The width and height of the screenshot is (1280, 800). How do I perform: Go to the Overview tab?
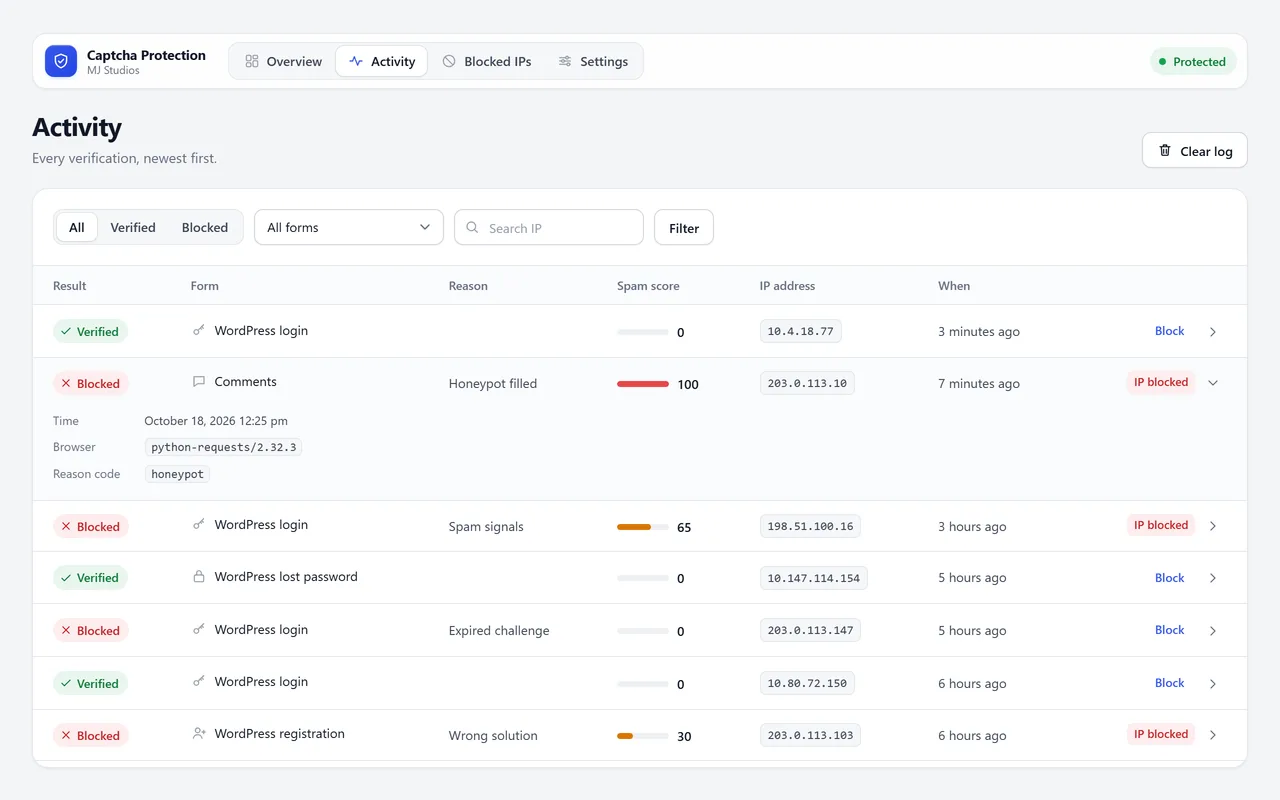284,61
